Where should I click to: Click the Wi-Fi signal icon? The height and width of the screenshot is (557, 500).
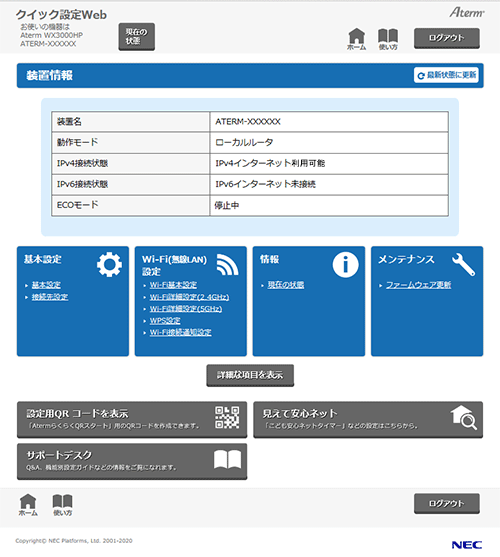228,264
